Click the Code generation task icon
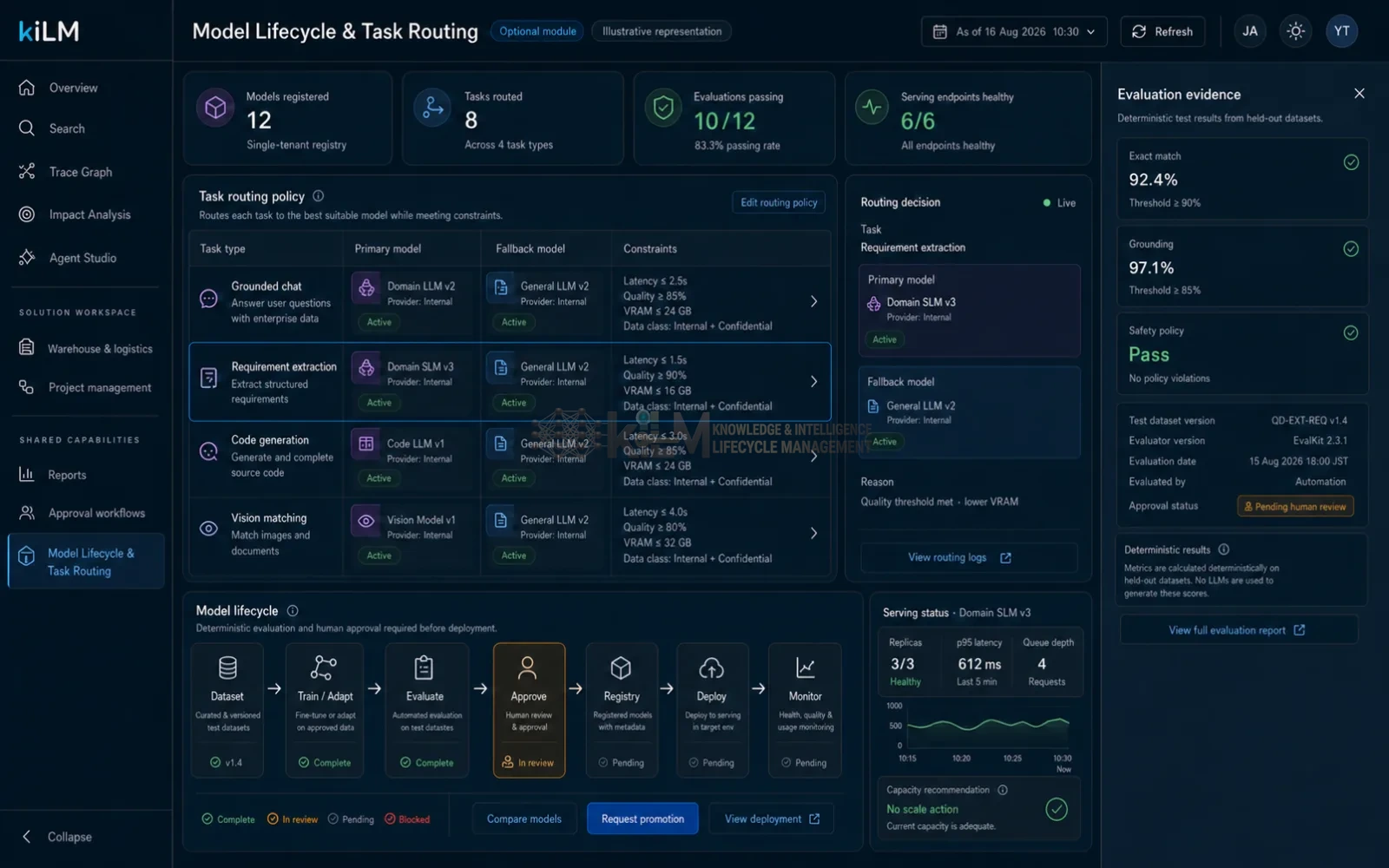This screenshot has width=1389, height=868. [x=208, y=451]
